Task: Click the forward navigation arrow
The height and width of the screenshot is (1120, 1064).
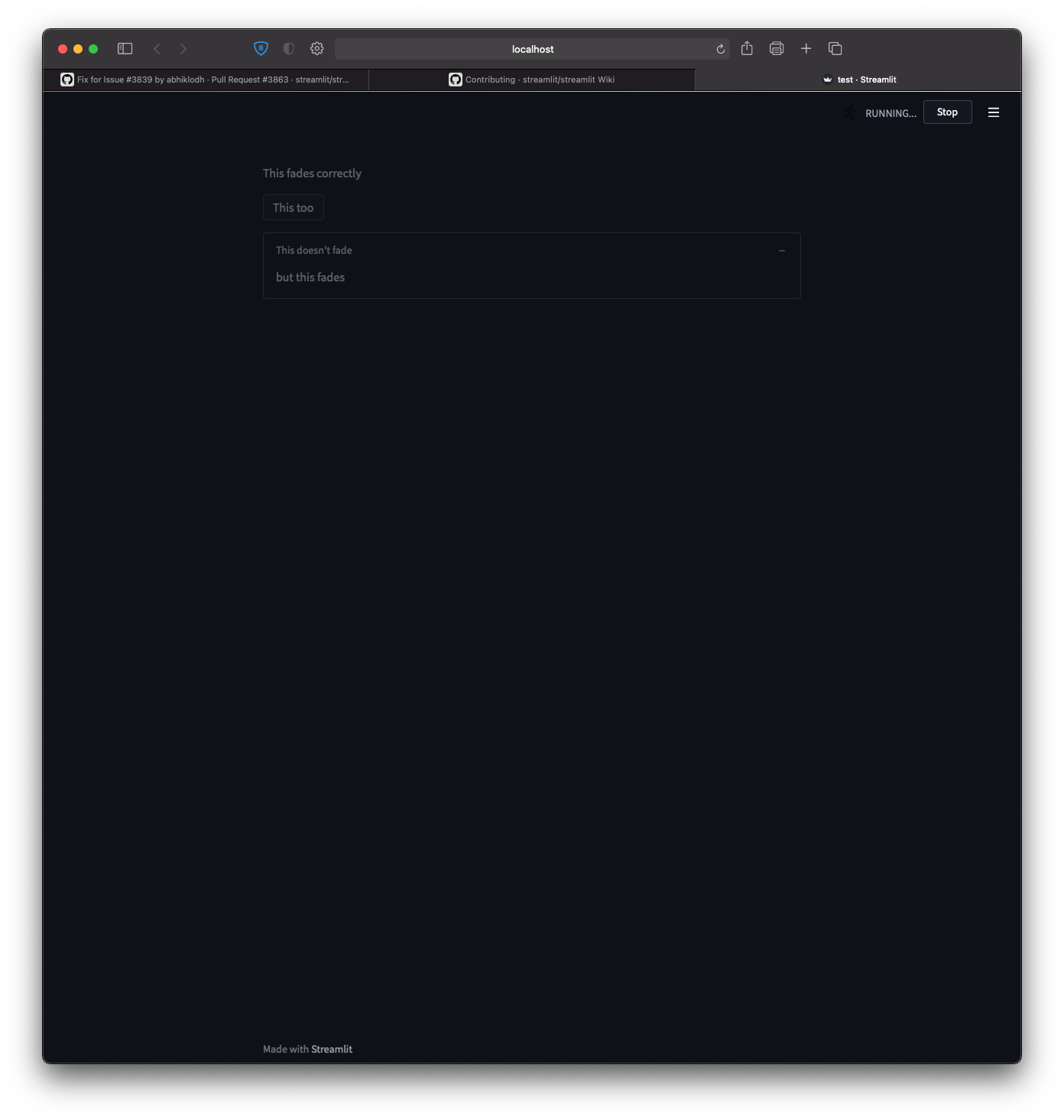Action: pyautogui.click(x=183, y=48)
